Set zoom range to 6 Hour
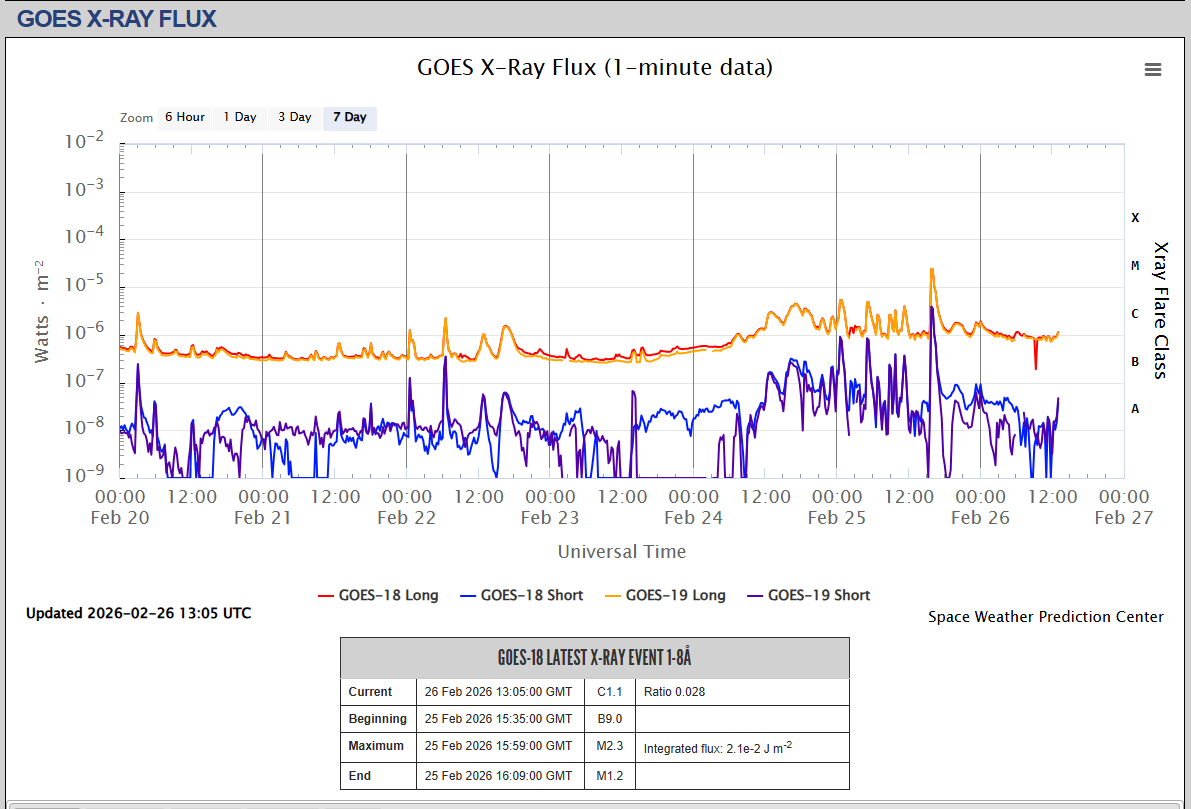 coord(185,118)
